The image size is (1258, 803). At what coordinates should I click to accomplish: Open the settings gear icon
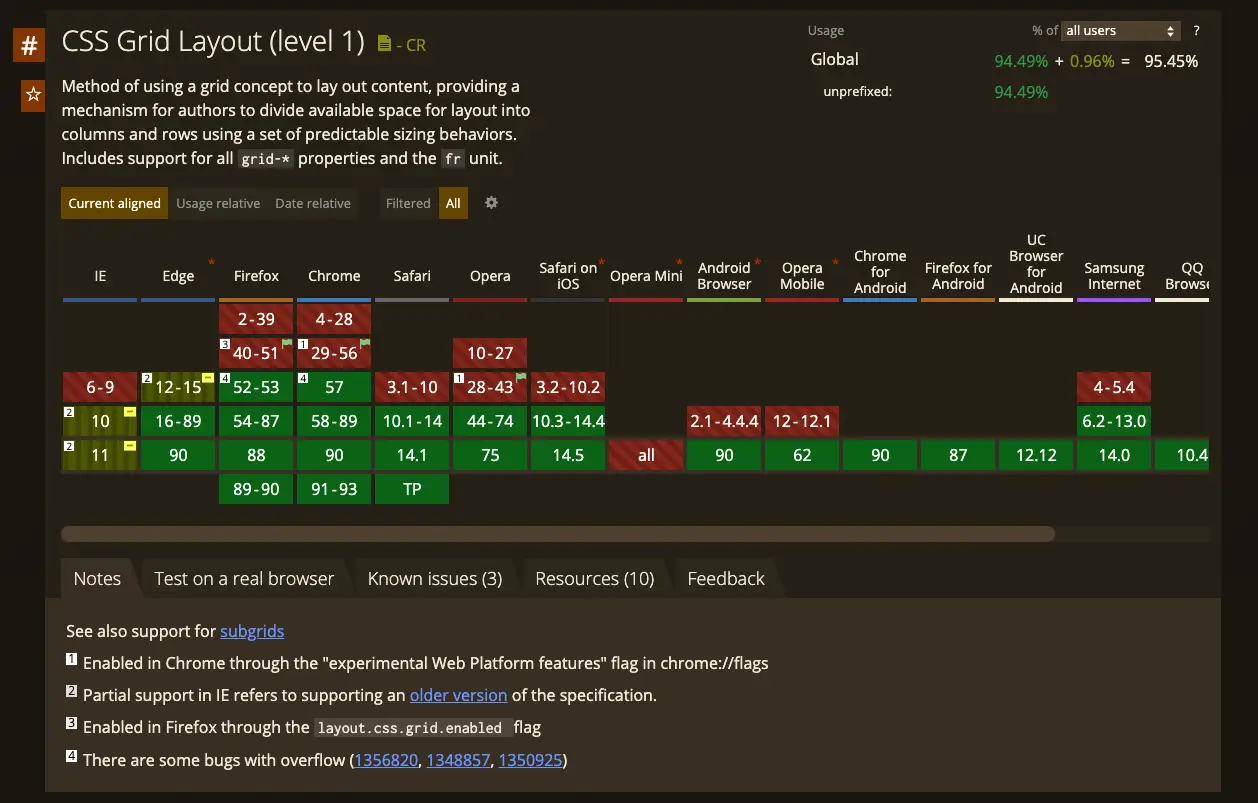click(491, 203)
